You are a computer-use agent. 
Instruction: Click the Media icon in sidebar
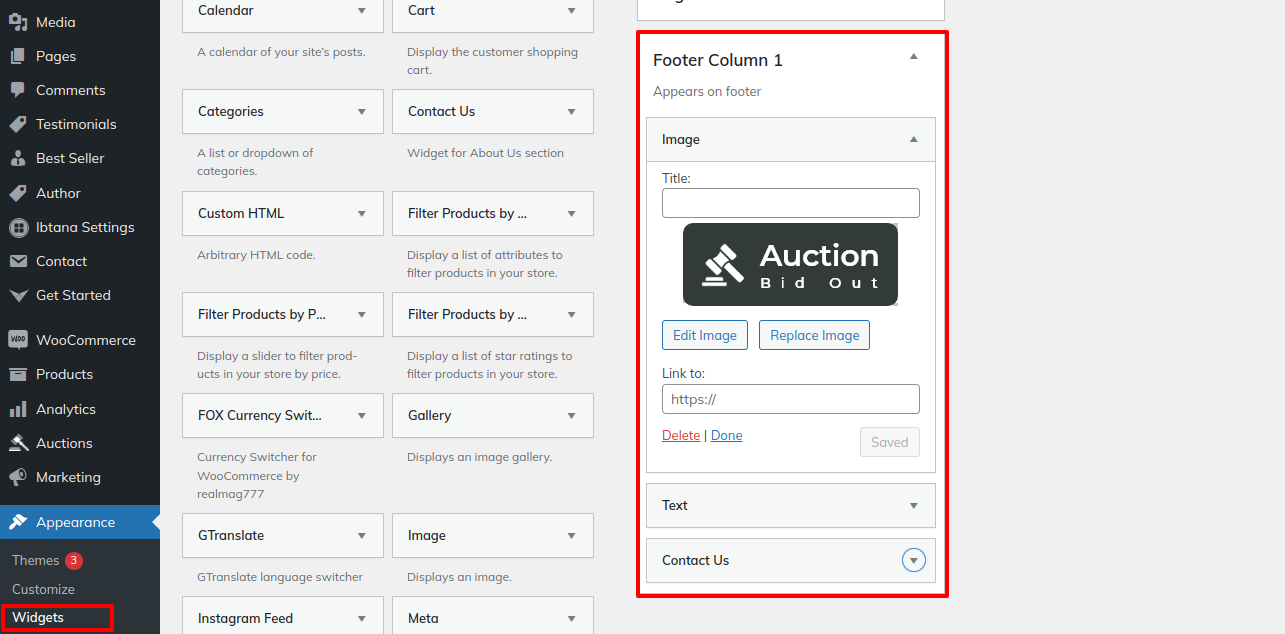click(18, 22)
